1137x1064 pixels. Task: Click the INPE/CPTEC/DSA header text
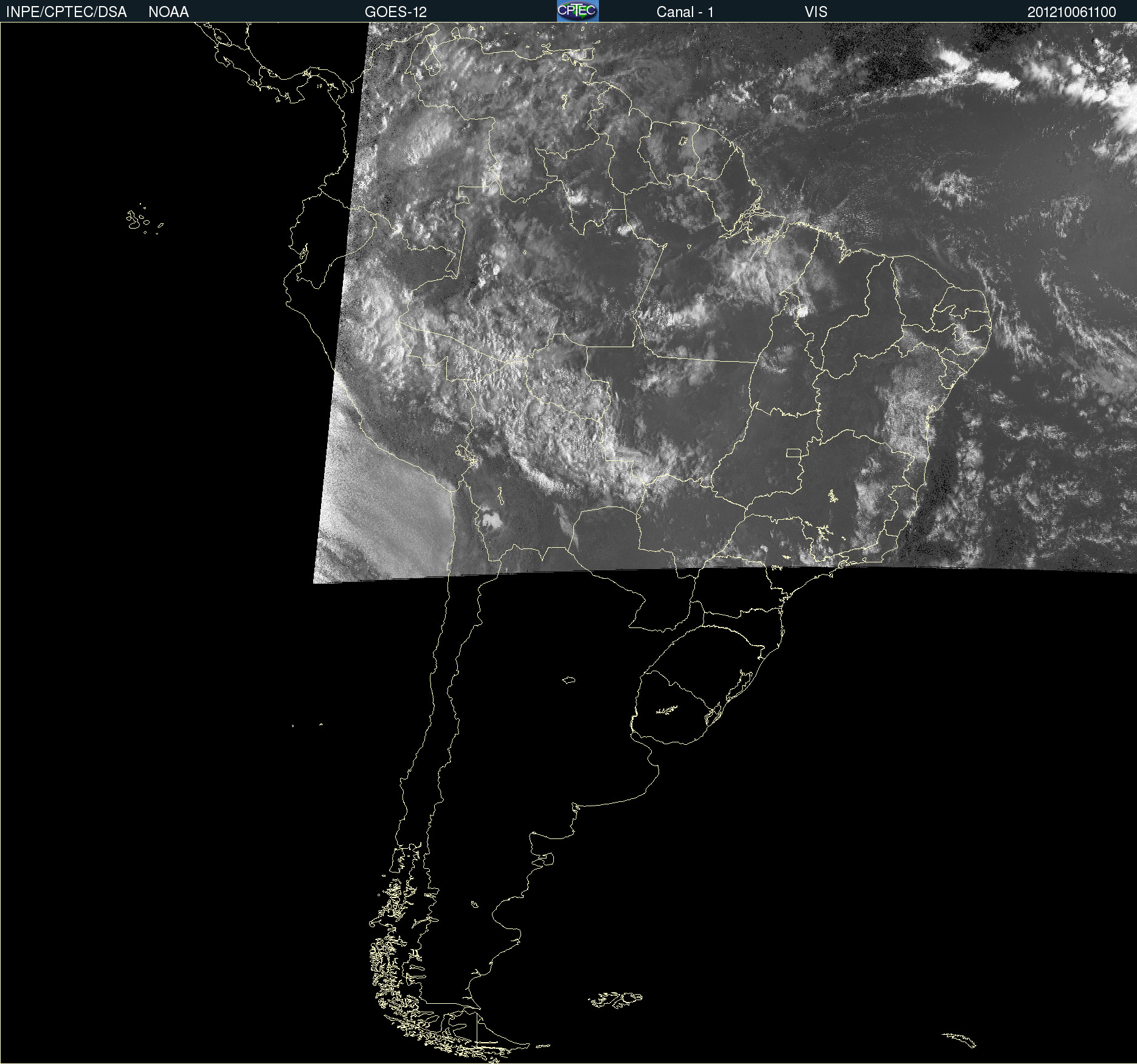[66, 12]
